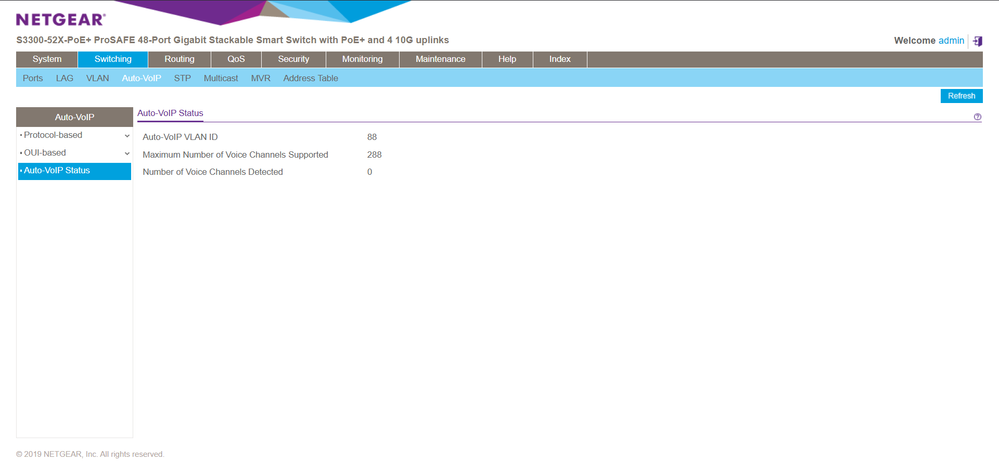This screenshot has height=461, width=999.
Task: Click the logout icon beside admin
Action: click(977, 41)
